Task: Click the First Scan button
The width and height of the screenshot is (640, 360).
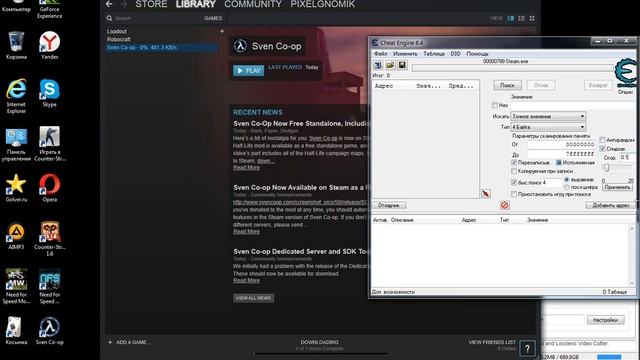Action: point(507,85)
